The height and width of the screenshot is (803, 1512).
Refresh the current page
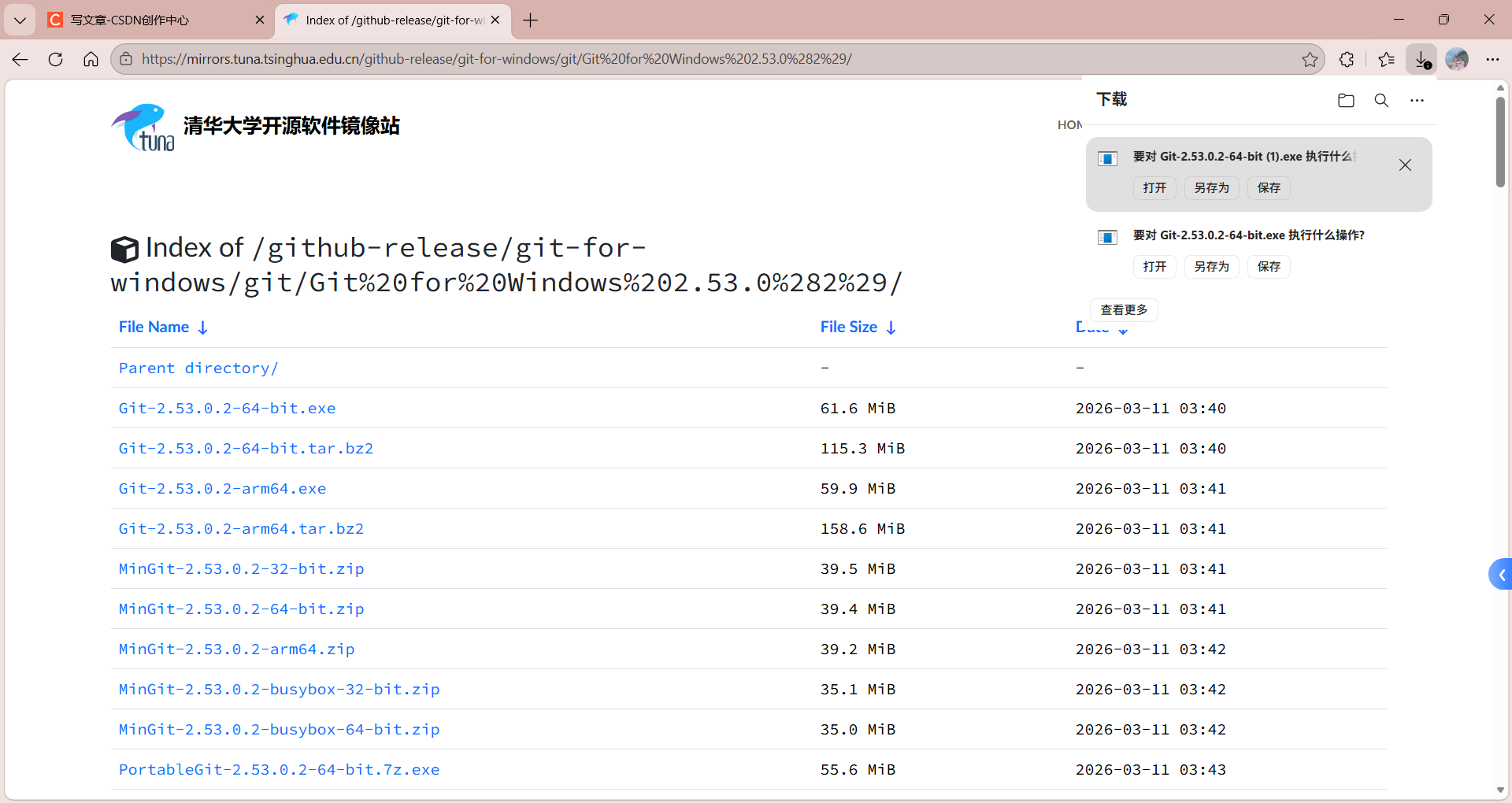point(55,58)
